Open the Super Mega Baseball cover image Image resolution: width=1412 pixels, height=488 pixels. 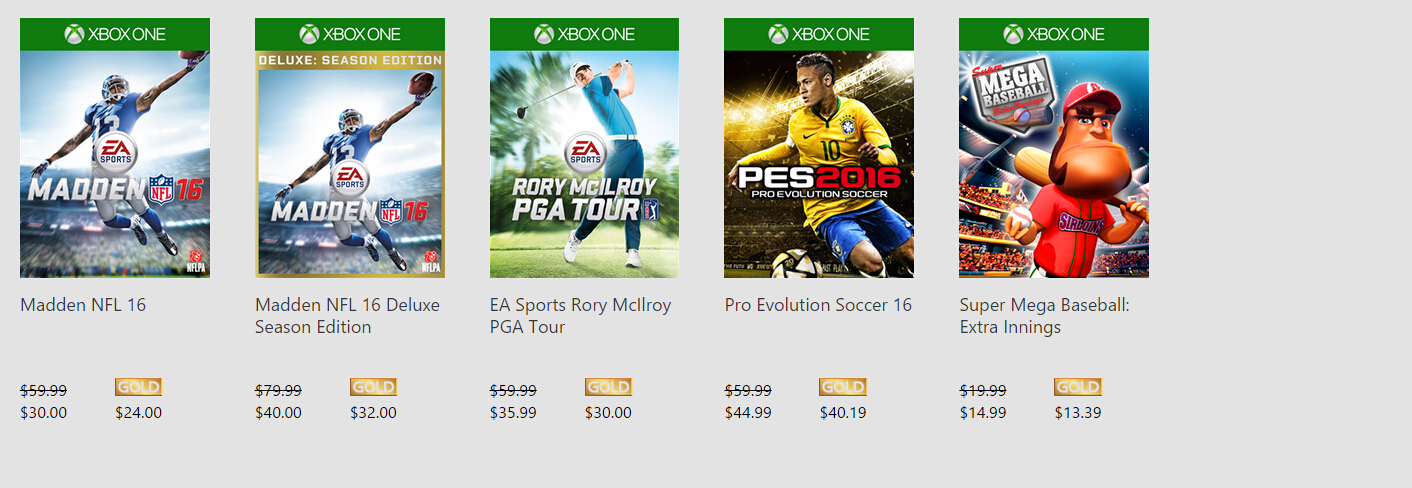click(x=1054, y=164)
